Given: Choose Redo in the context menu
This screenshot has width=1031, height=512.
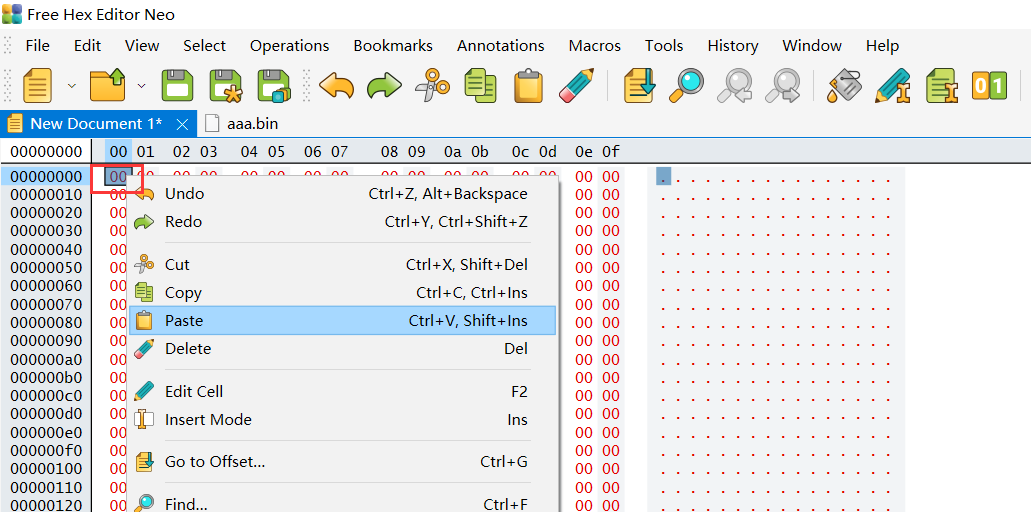Looking at the screenshot, I should point(342,222).
